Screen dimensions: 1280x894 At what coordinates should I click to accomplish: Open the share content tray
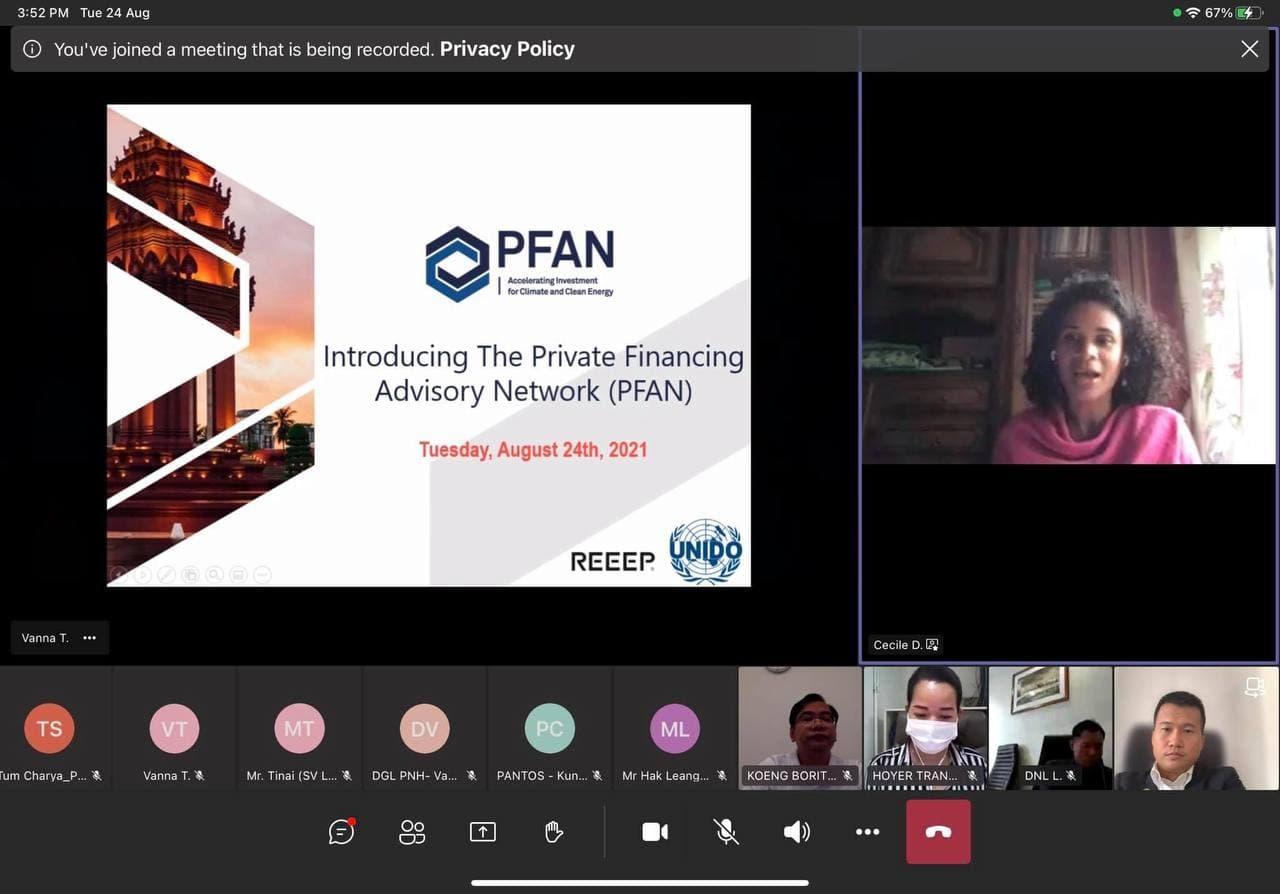[x=483, y=831]
